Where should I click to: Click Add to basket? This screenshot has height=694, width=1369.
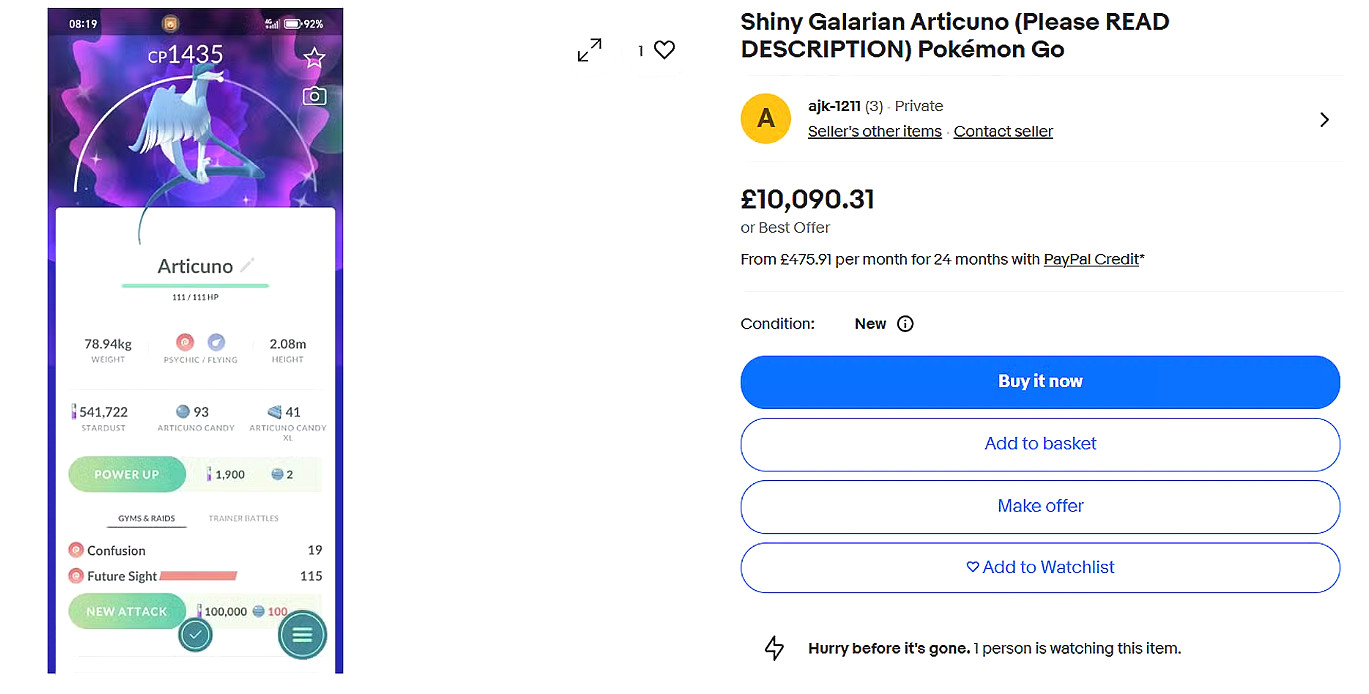tap(1040, 444)
